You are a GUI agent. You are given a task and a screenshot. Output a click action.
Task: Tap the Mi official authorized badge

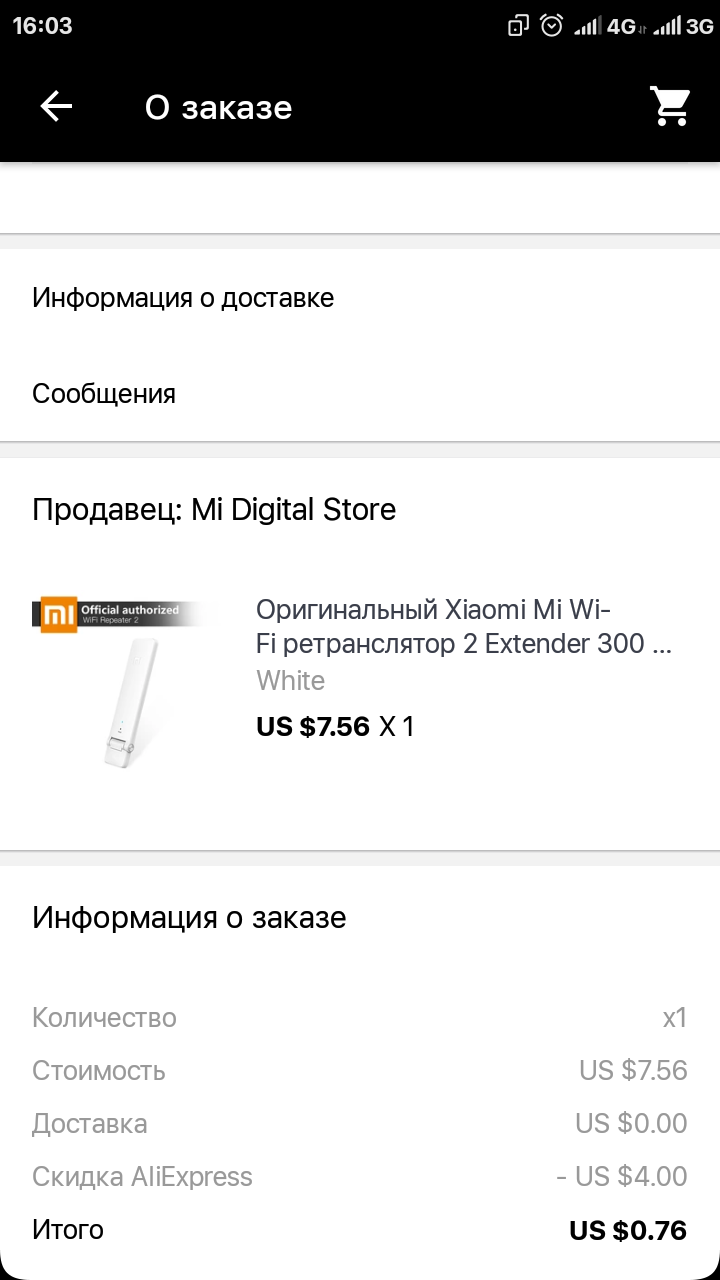(120, 614)
